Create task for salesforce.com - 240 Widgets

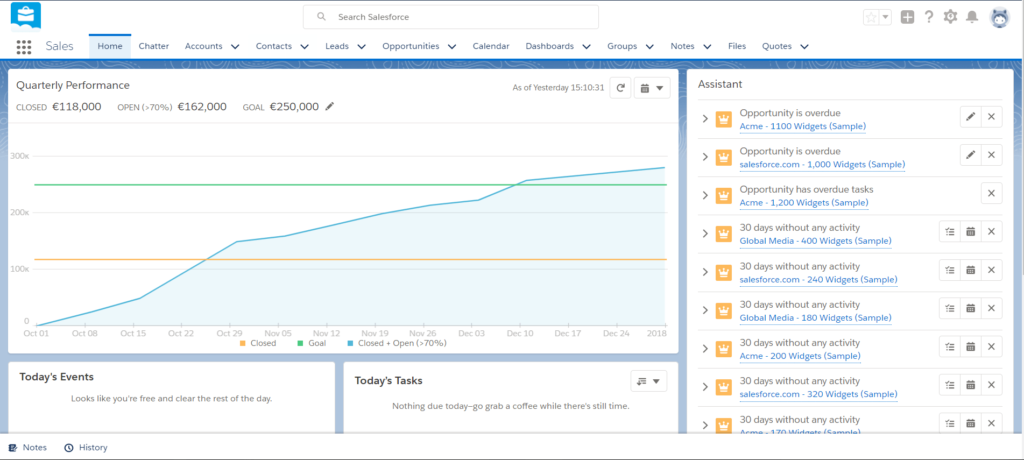point(950,270)
